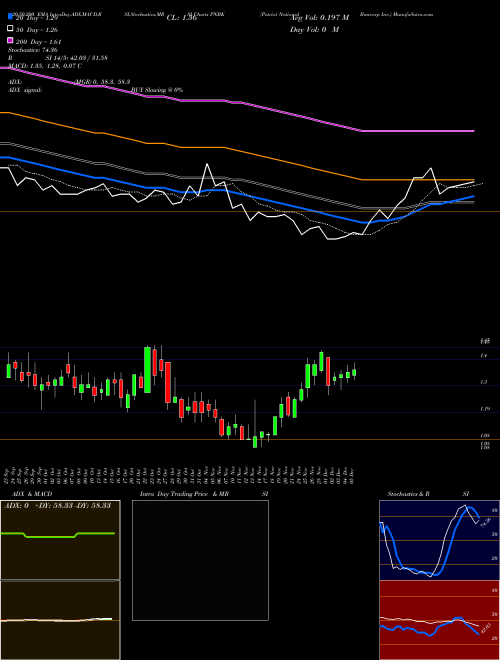Click the tall green candlestick near 22 Oct

(x=147, y=370)
